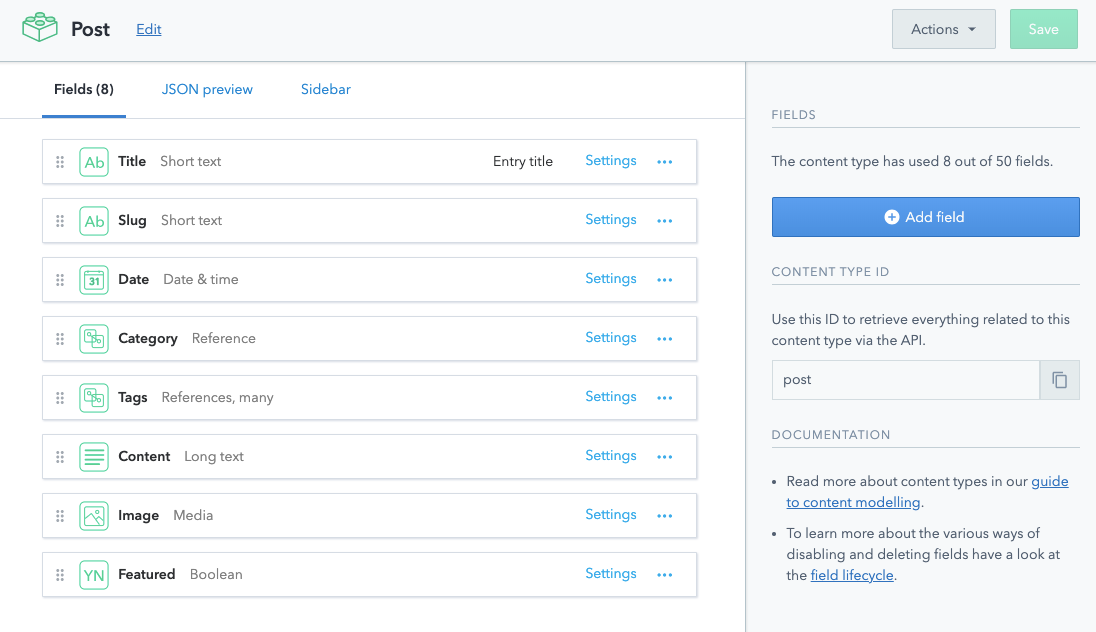Switch to the JSON preview tab
This screenshot has width=1096, height=632.
coord(207,89)
